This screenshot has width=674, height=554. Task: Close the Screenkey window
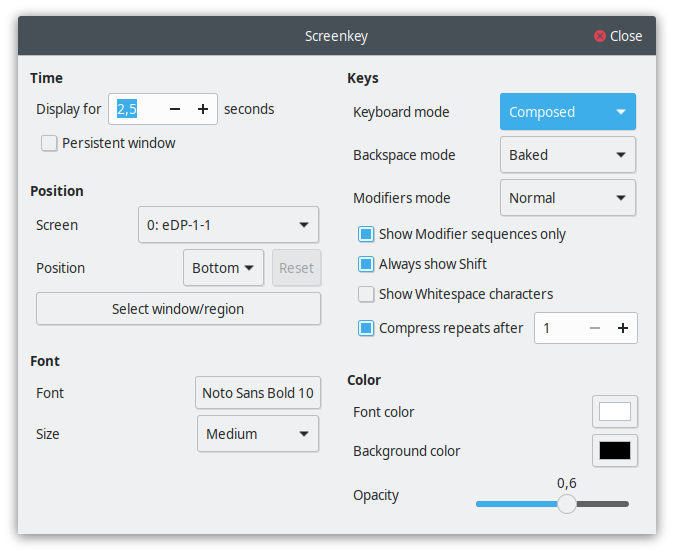pos(618,36)
